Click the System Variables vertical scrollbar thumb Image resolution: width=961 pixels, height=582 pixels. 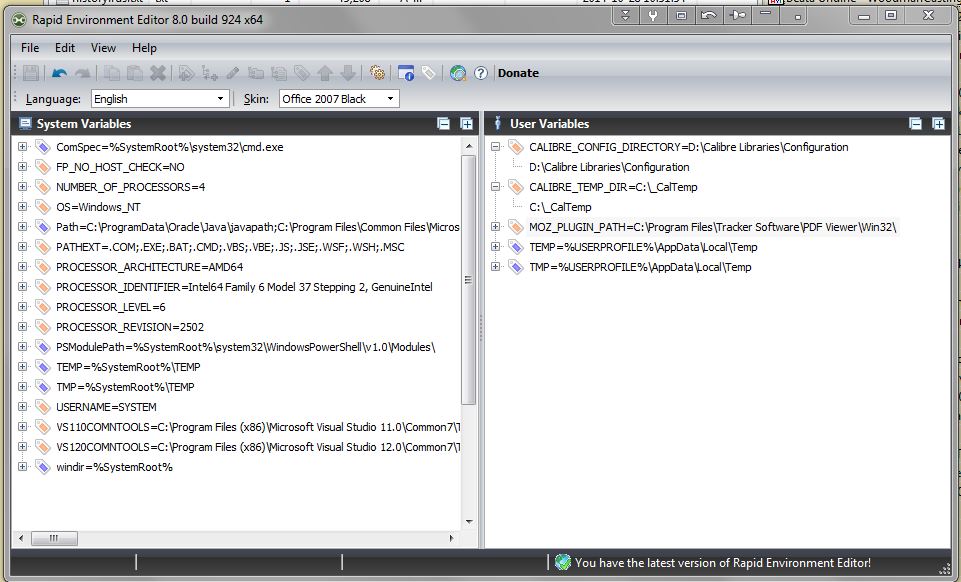(469, 280)
